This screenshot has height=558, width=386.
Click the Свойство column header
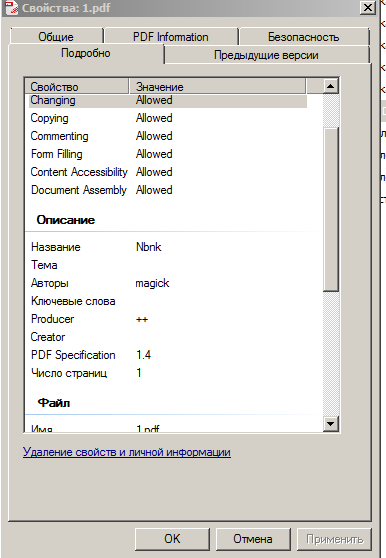click(x=76, y=86)
